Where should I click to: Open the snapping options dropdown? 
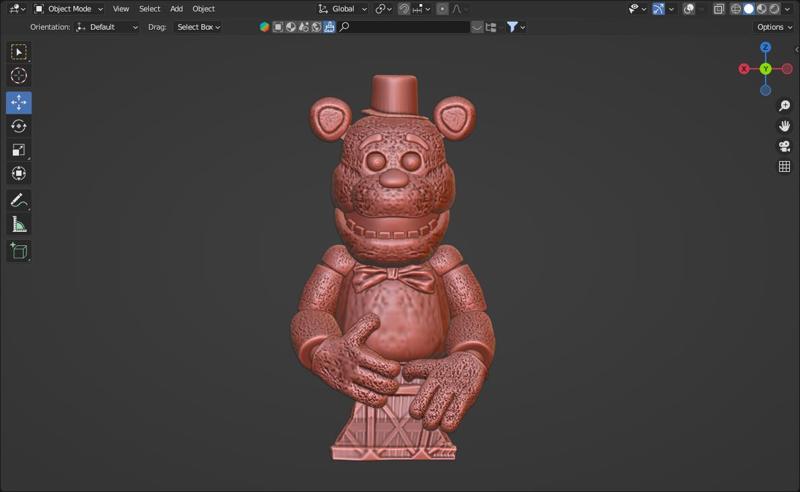[422, 9]
